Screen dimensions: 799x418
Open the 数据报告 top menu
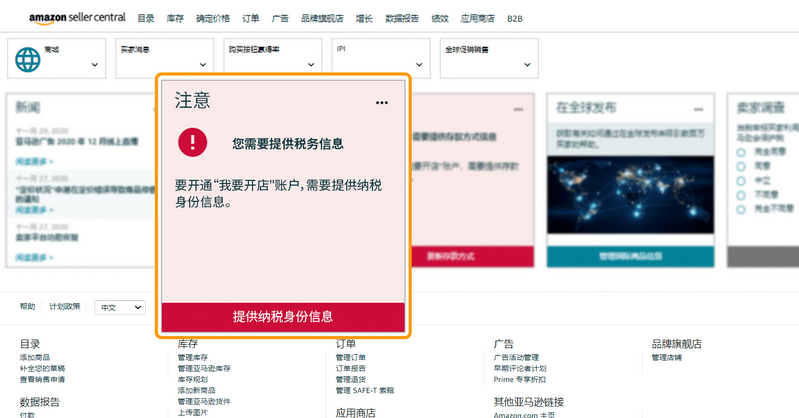coord(402,18)
